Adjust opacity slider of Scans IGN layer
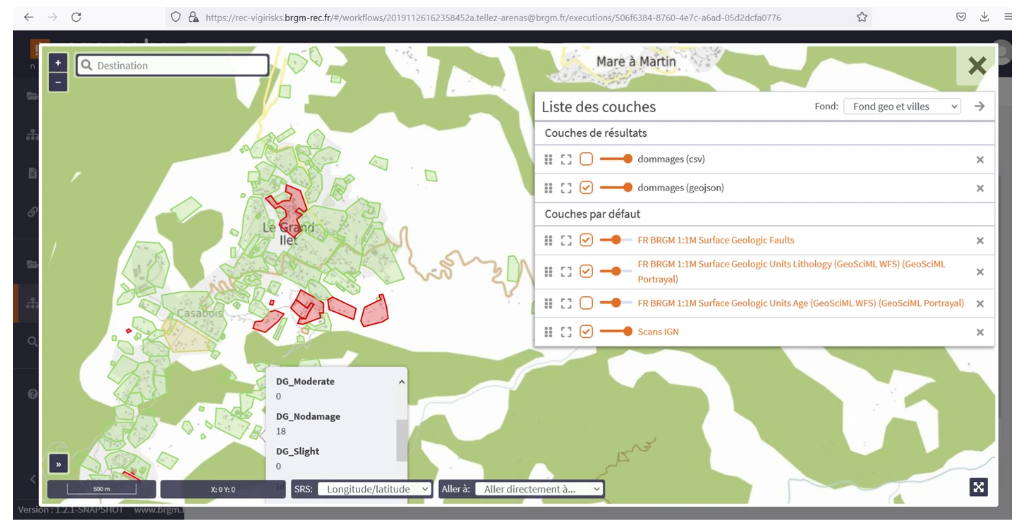This screenshot has width=1027, height=531. (616, 332)
